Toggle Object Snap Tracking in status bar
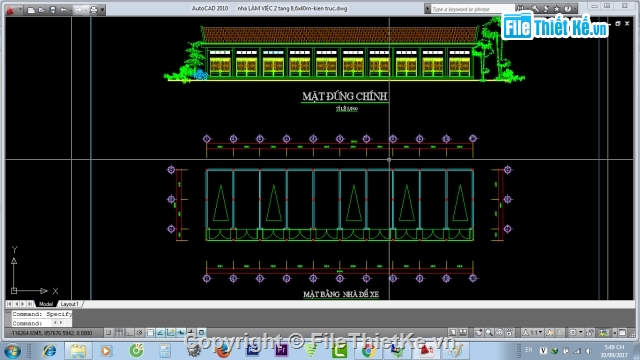 click(x=160, y=333)
